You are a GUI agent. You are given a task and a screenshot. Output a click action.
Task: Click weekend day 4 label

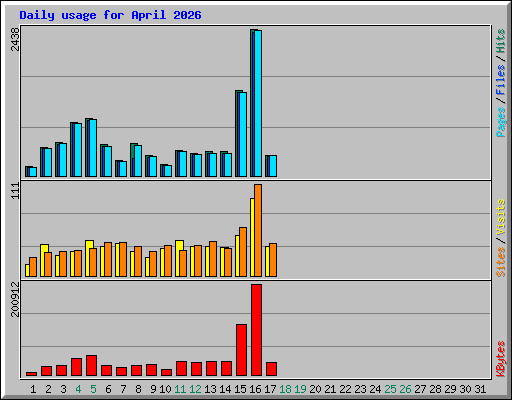[78, 389]
